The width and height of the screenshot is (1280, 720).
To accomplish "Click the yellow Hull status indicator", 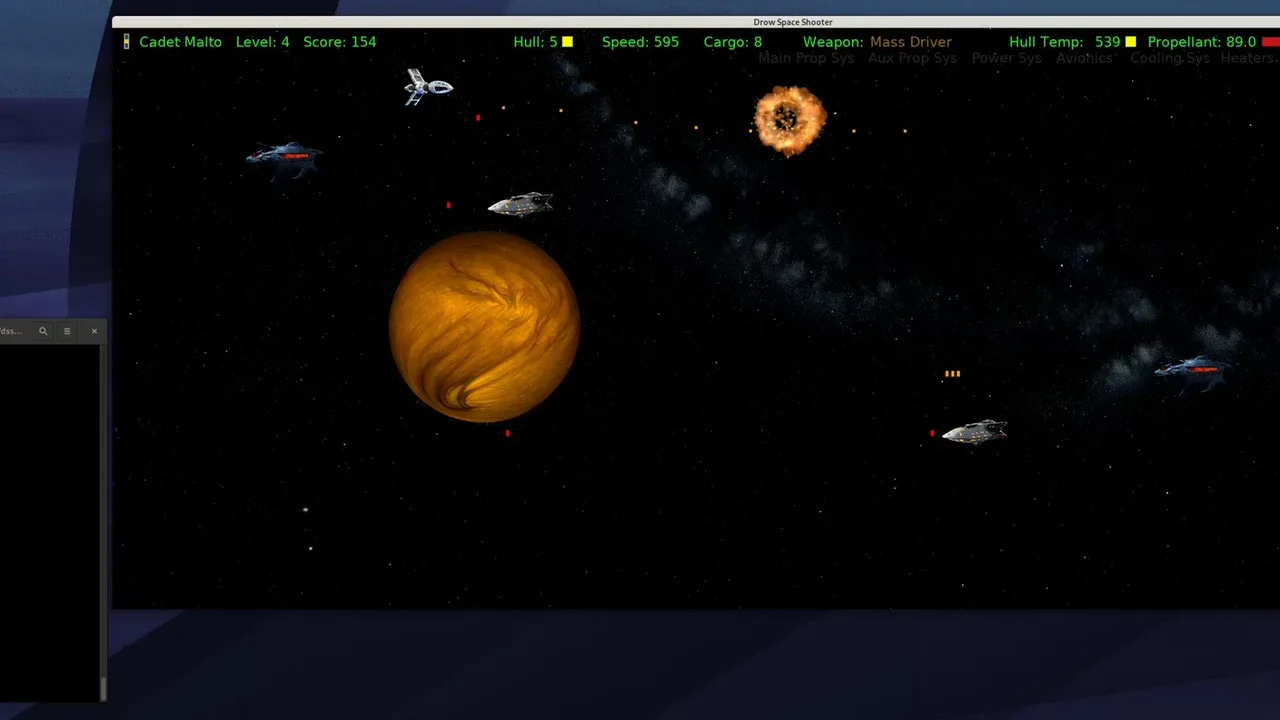I will pyautogui.click(x=567, y=42).
